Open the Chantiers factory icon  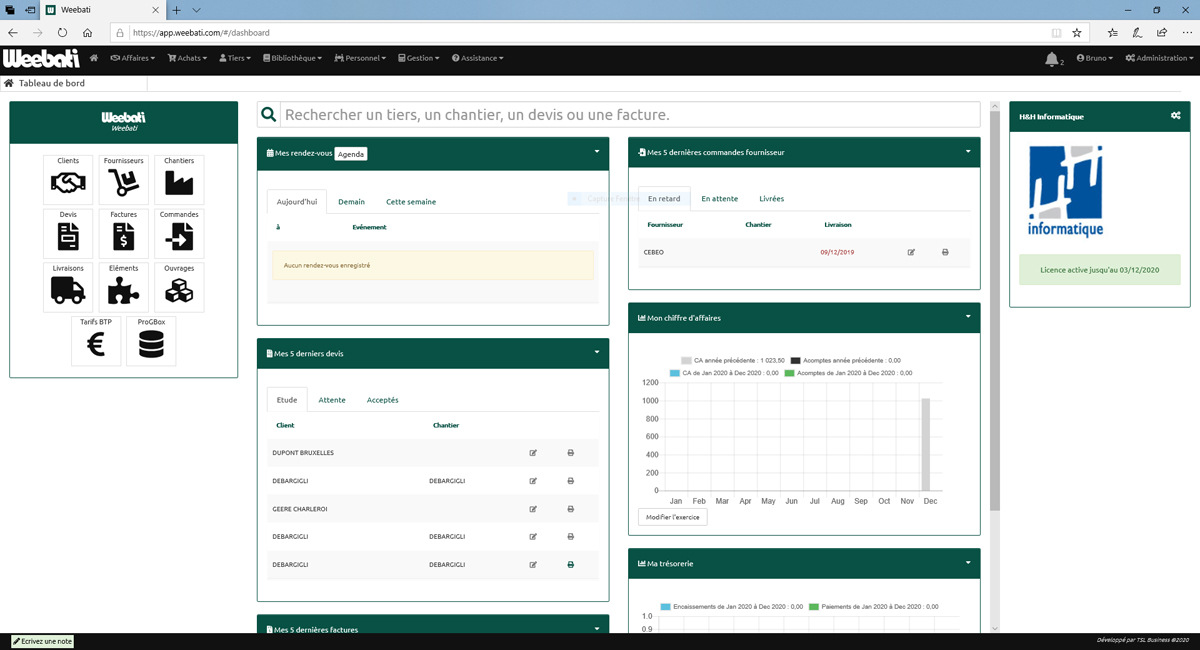click(179, 183)
